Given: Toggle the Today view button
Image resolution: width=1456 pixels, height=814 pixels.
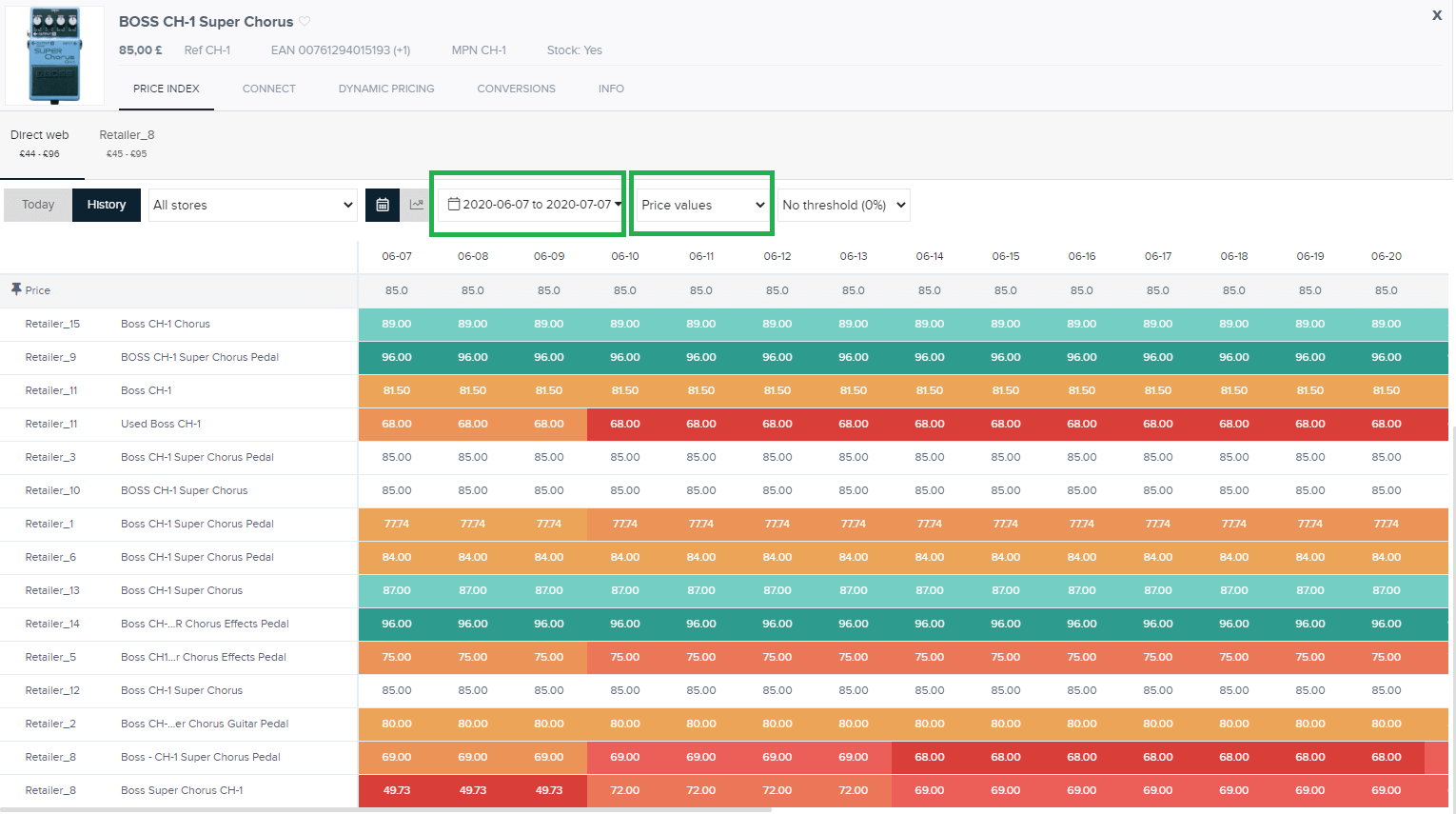Looking at the screenshot, I should [38, 205].
